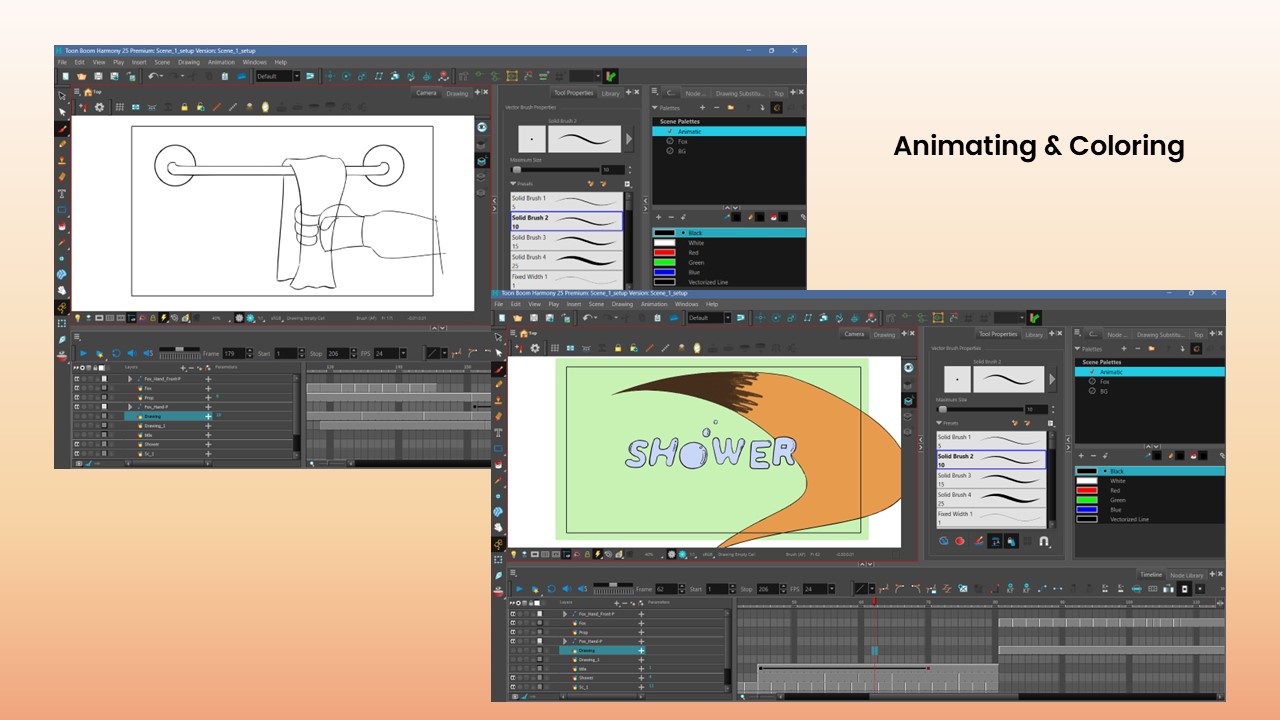Open the Scene menu in the Shower window
The height and width of the screenshot is (720, 1280).
click(x=596, y=304)
